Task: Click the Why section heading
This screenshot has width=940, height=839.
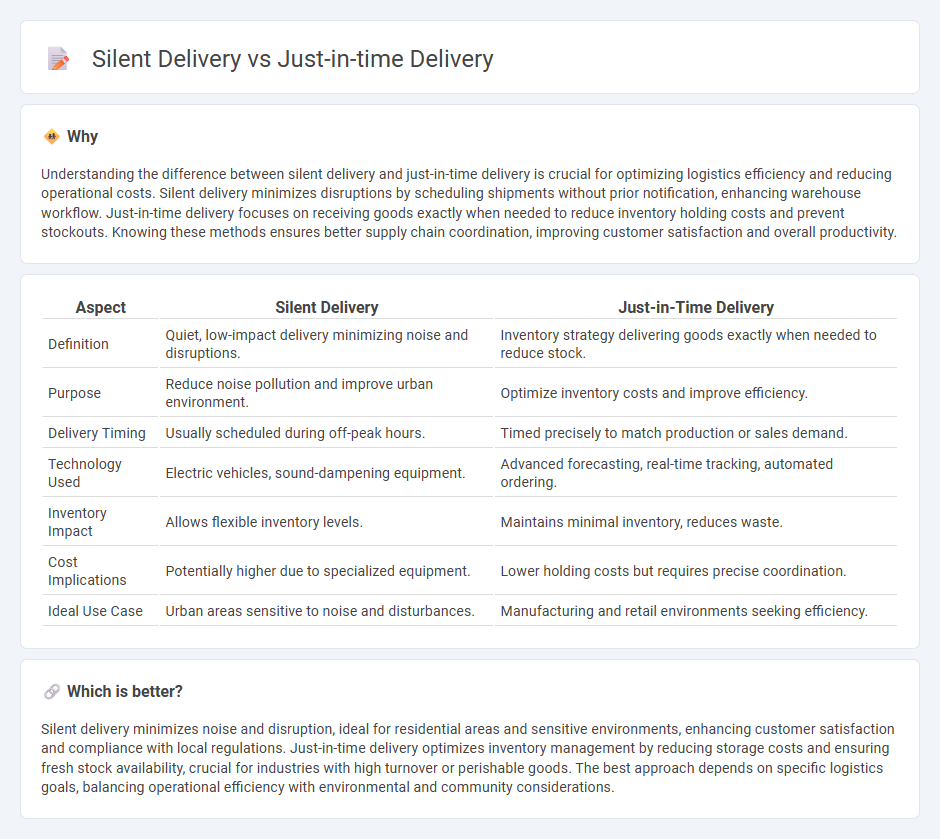Action: pyautogui.click(x=82, y=137)
